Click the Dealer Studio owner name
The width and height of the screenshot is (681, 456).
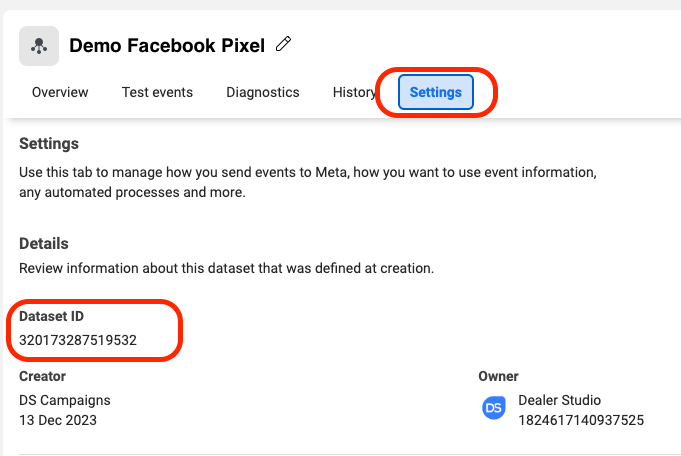(559, 400)
